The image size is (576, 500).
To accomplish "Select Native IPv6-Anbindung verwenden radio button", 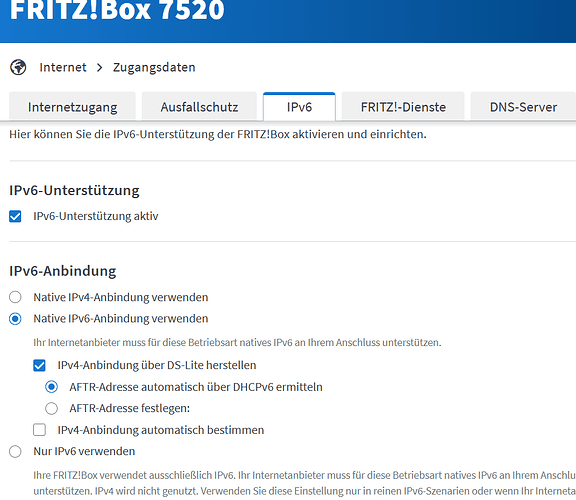I will tap(15, 319).
